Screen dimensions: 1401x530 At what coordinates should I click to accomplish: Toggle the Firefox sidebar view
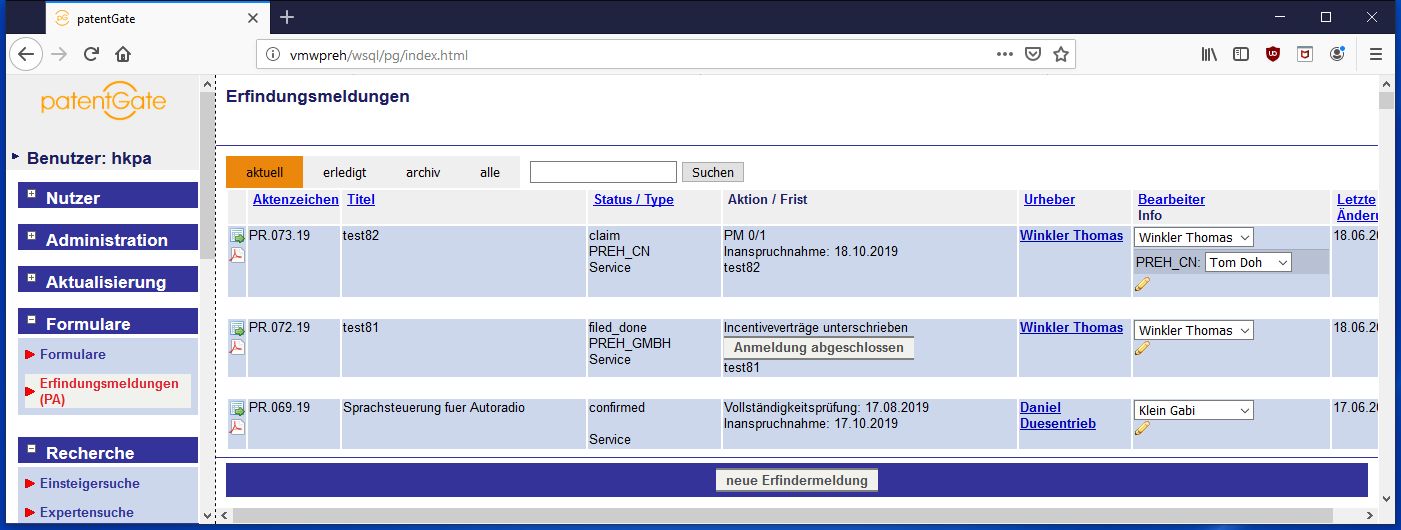click(x=1241, y=54)
